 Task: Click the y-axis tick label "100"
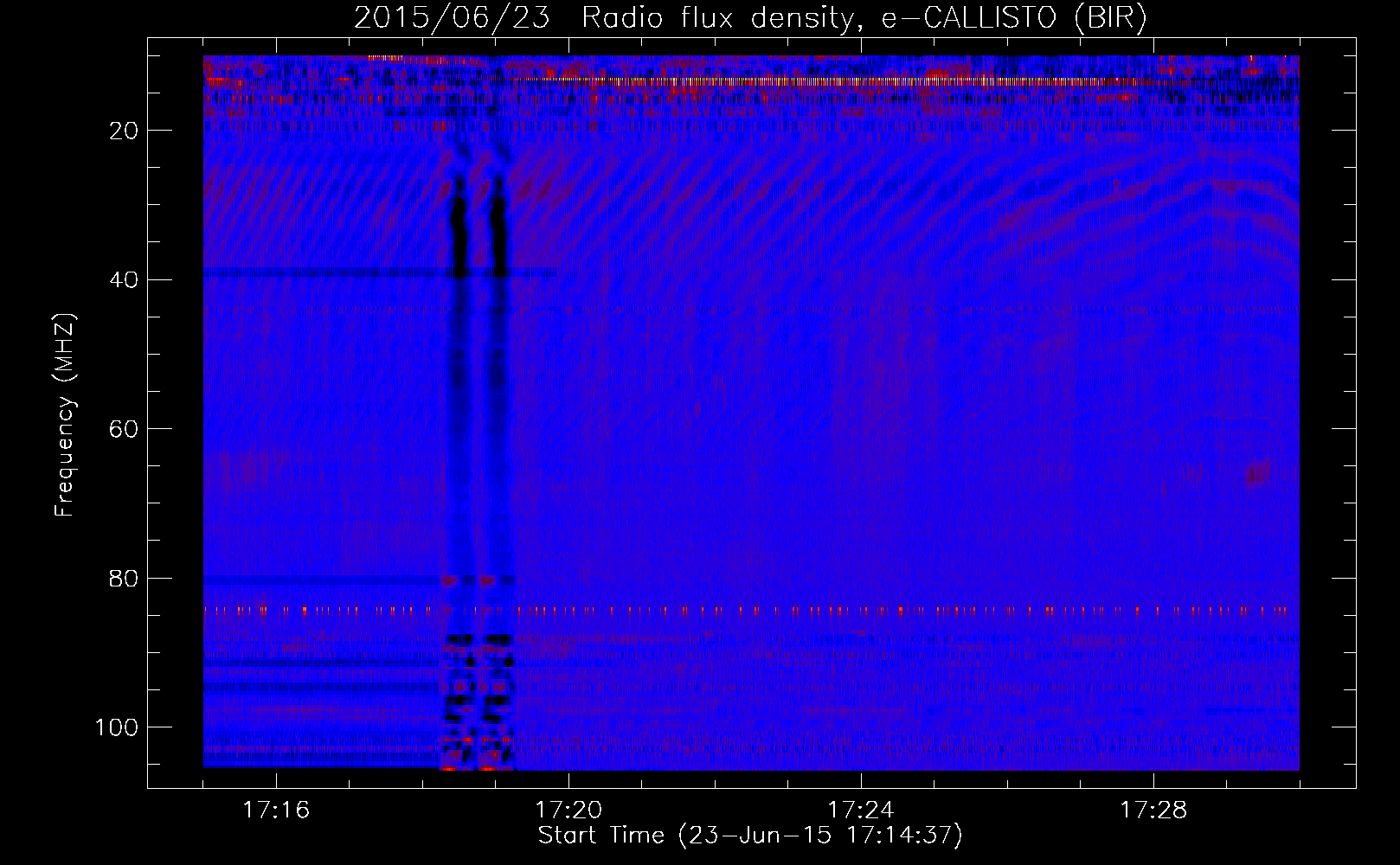click(118, 727)
